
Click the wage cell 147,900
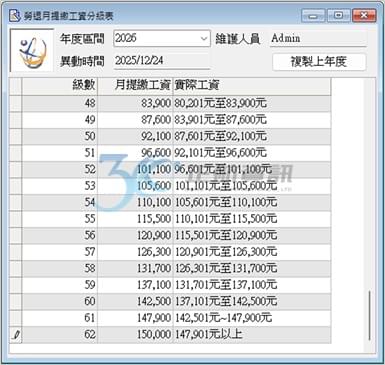(x=135, y=318)
